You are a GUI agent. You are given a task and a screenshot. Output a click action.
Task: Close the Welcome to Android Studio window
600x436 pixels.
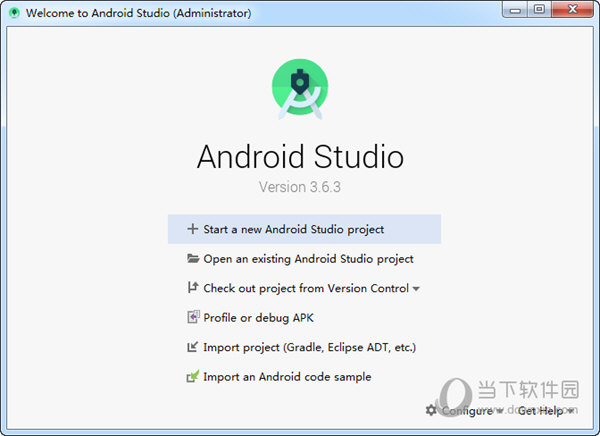pyautogui.click(x=572, y=10)
